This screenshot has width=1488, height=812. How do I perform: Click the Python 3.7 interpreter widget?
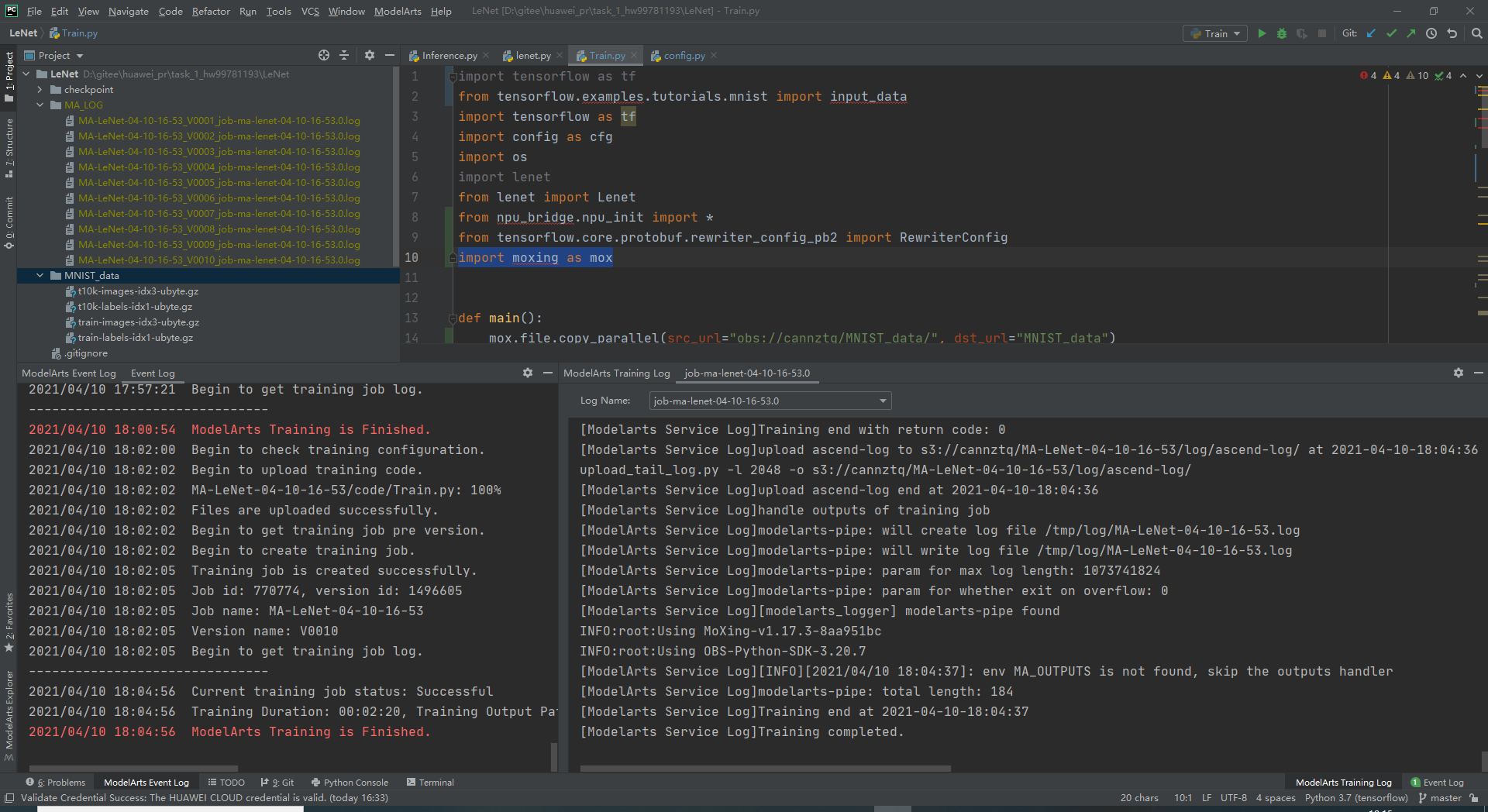(x=1356, y=797)
